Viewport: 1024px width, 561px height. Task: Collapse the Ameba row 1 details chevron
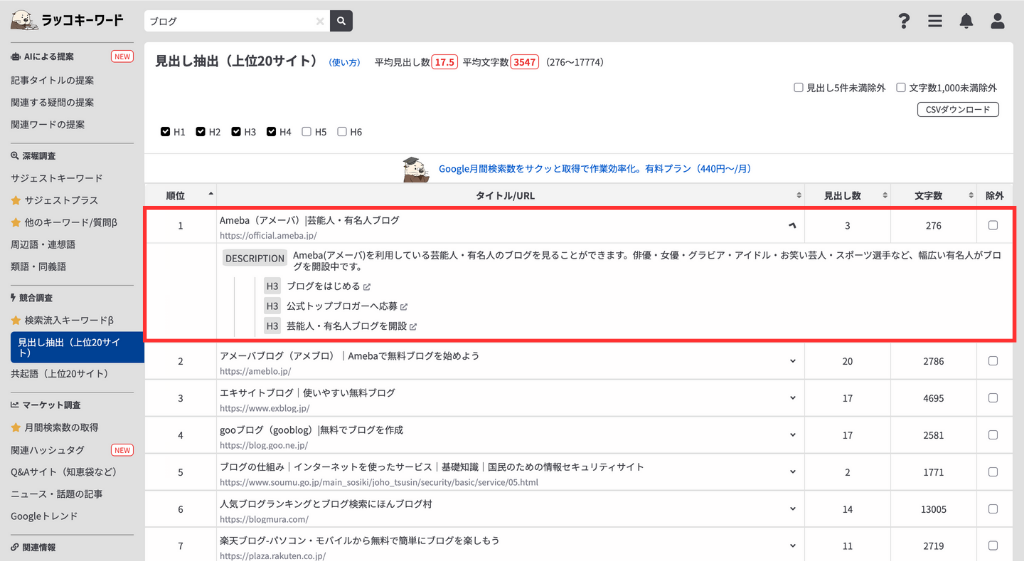pos(792,225)
